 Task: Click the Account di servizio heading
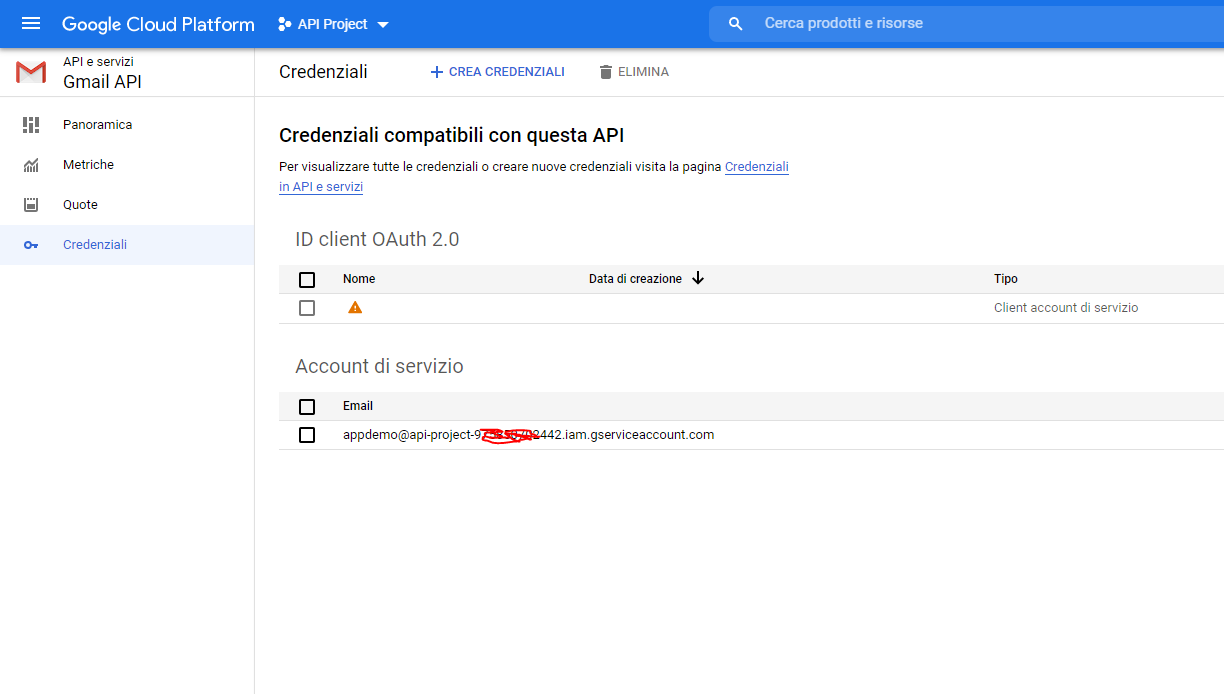[x=379, y=366]
